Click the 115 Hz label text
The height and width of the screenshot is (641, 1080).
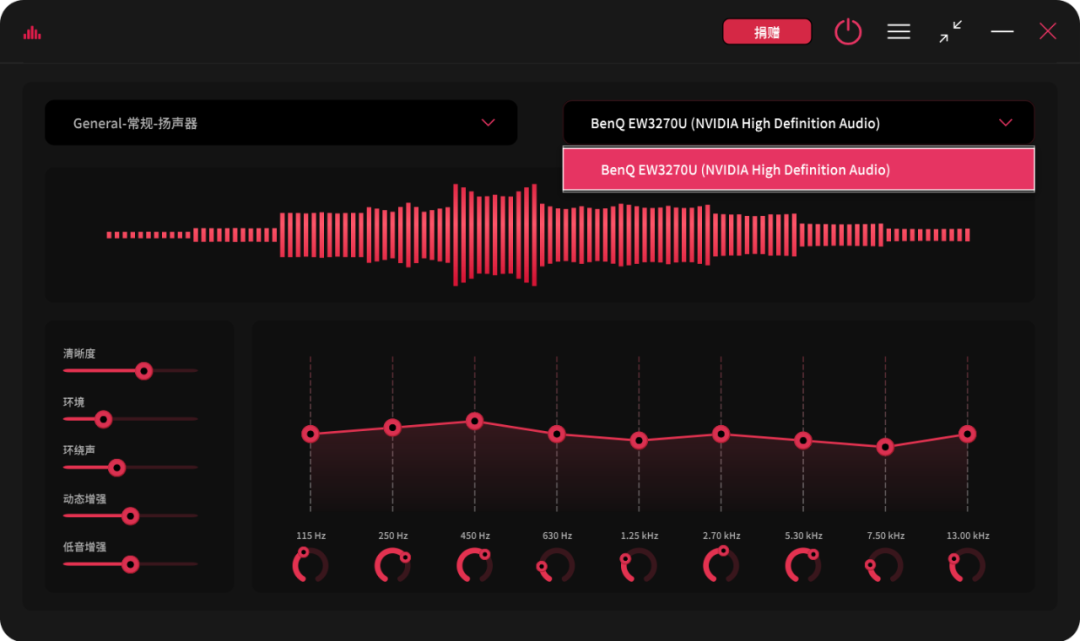point(311,536)
